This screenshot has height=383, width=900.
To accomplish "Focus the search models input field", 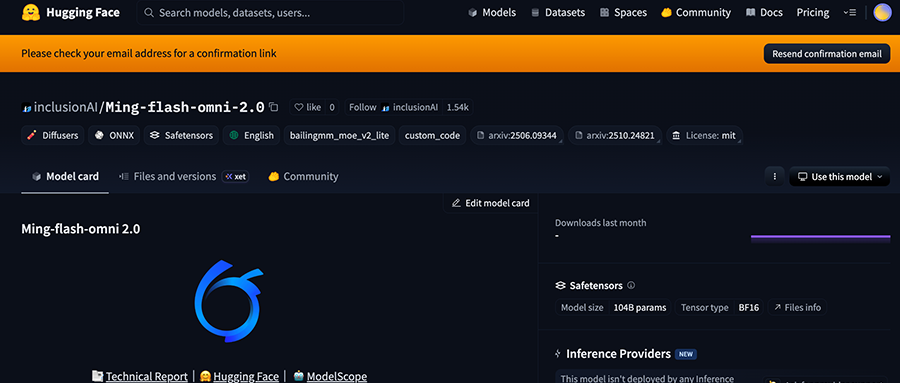I will (270, 13).
